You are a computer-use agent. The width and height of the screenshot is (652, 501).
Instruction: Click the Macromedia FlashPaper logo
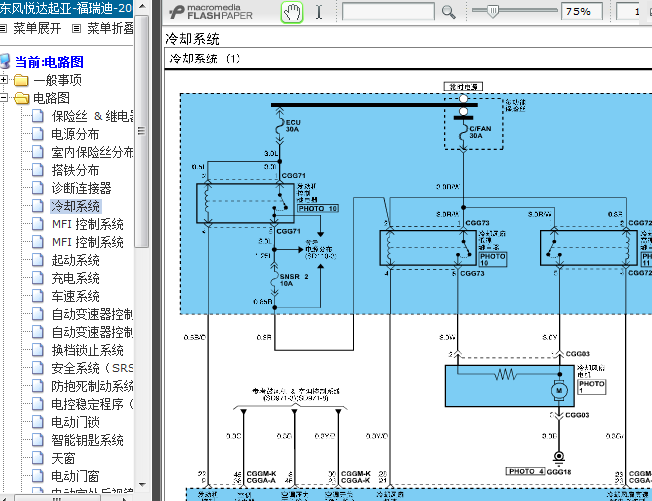[x=211, y=12]
